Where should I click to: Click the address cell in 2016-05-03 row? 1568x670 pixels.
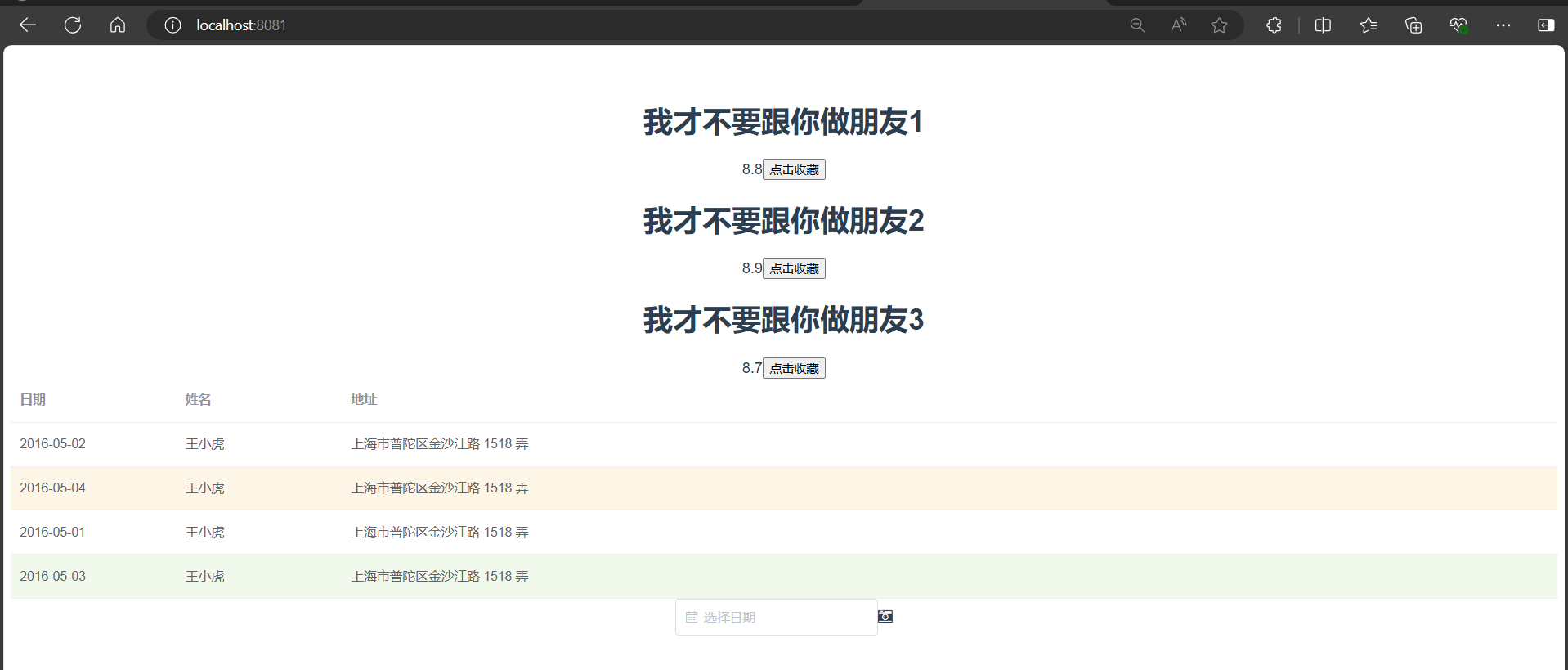click(x=440, y=577)
